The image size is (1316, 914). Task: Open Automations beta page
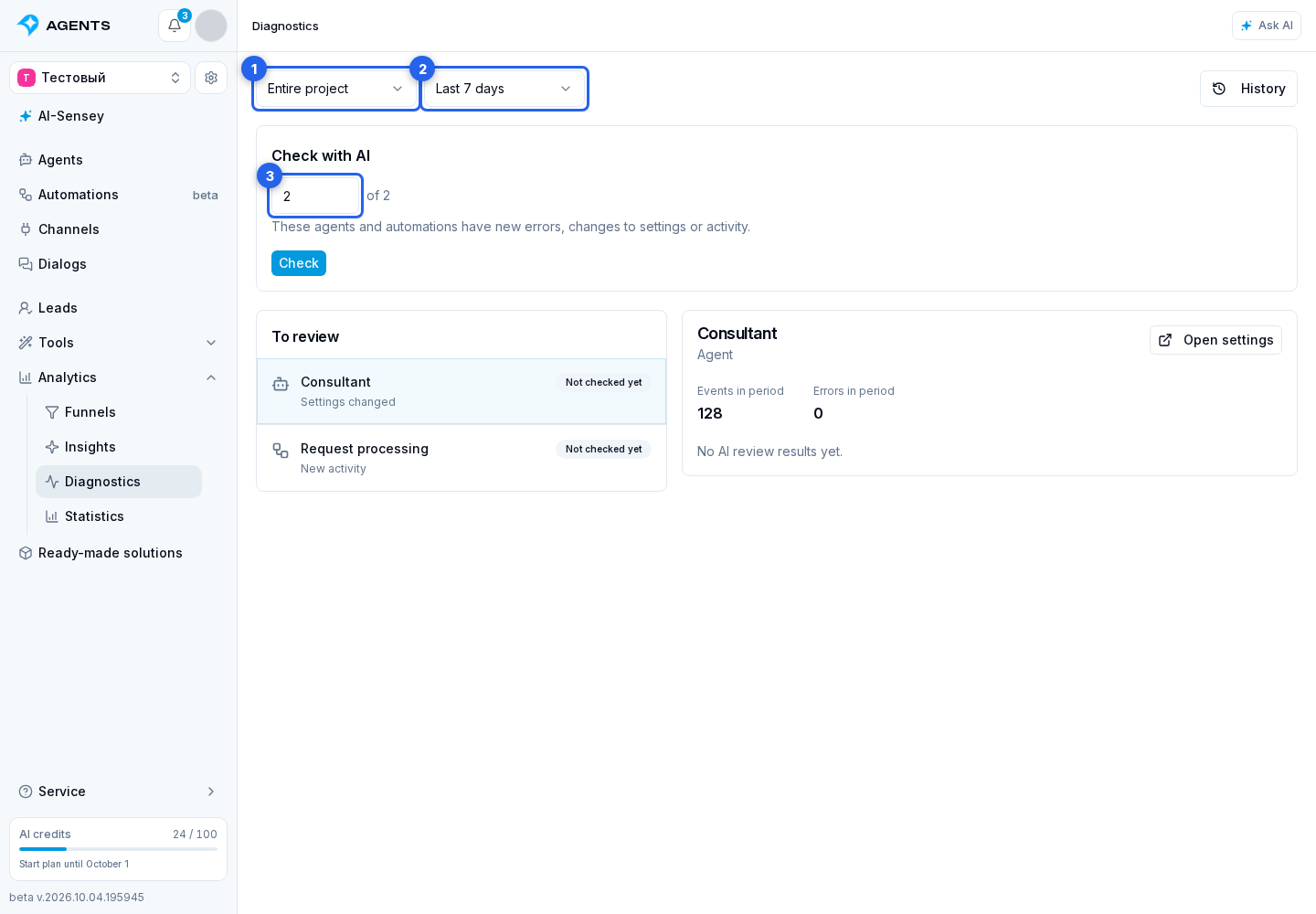click(119, 195)
